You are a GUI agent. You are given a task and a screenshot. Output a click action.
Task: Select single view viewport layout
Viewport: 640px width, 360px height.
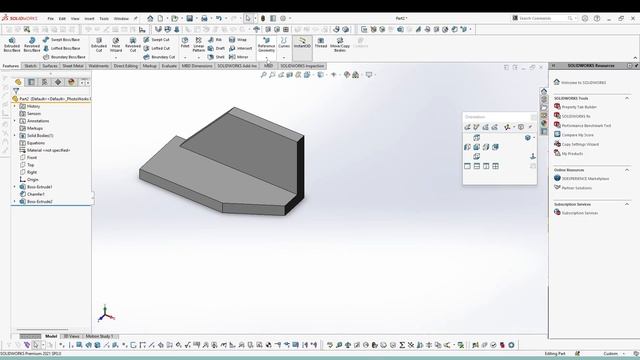467,166
